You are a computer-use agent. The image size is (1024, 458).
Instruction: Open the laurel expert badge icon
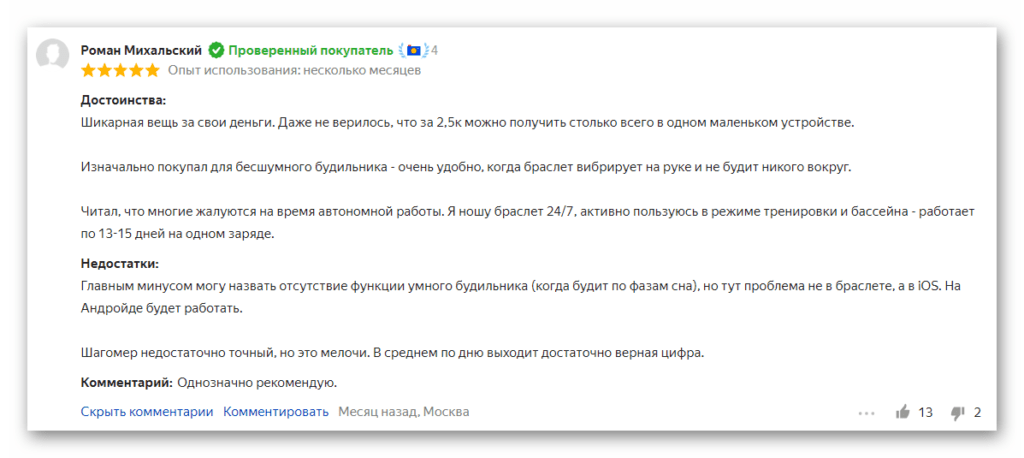[x=413, y=50]
